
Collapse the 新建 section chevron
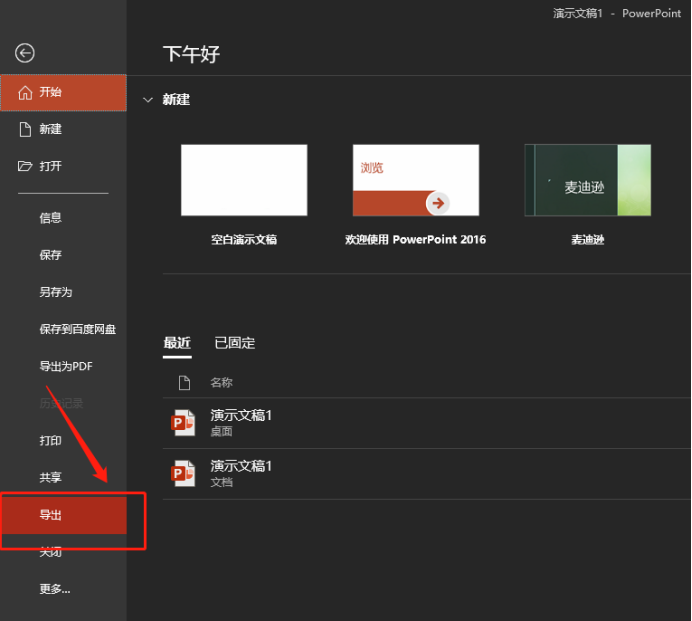point(148,100)
